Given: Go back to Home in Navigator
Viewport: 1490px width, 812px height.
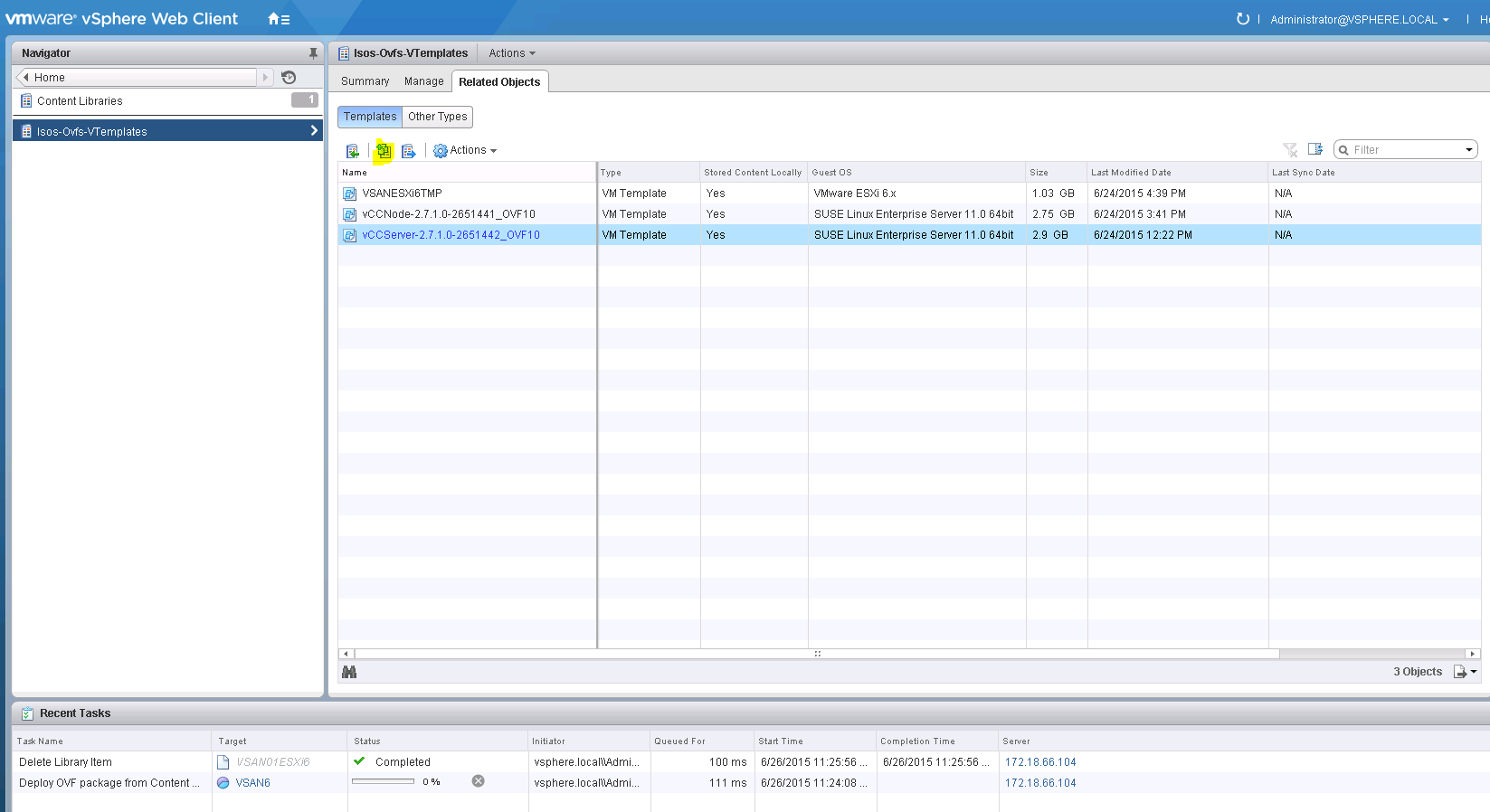Looking at the screenshot, I should click(137, 78).
